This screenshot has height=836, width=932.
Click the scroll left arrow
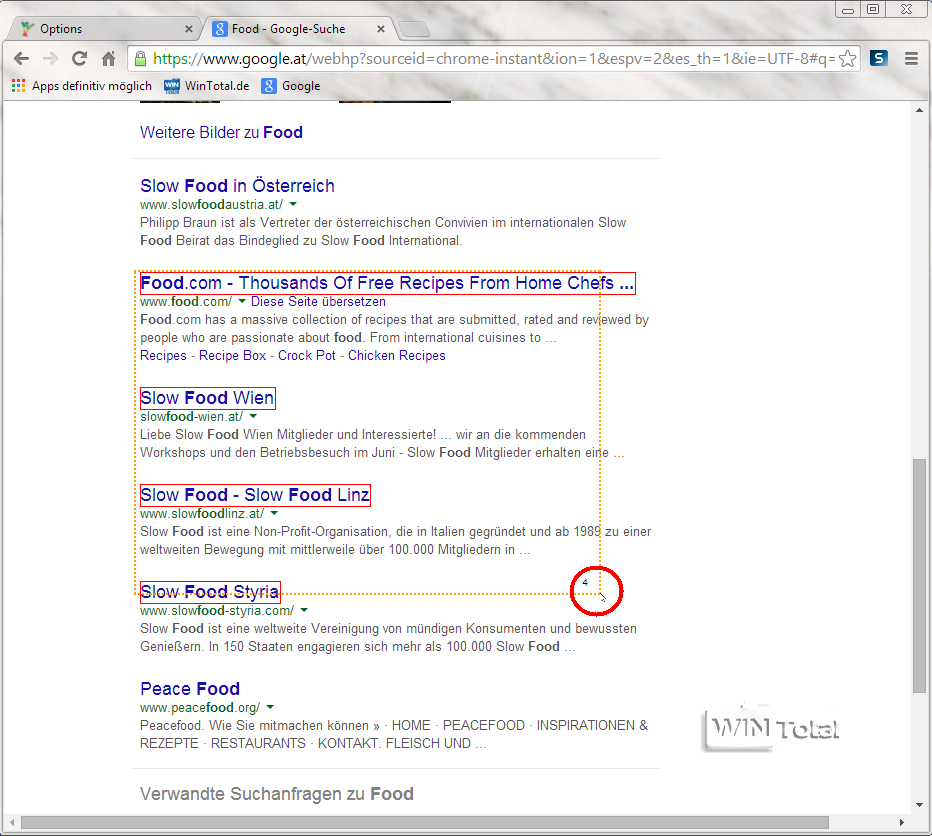coord(12,822)
